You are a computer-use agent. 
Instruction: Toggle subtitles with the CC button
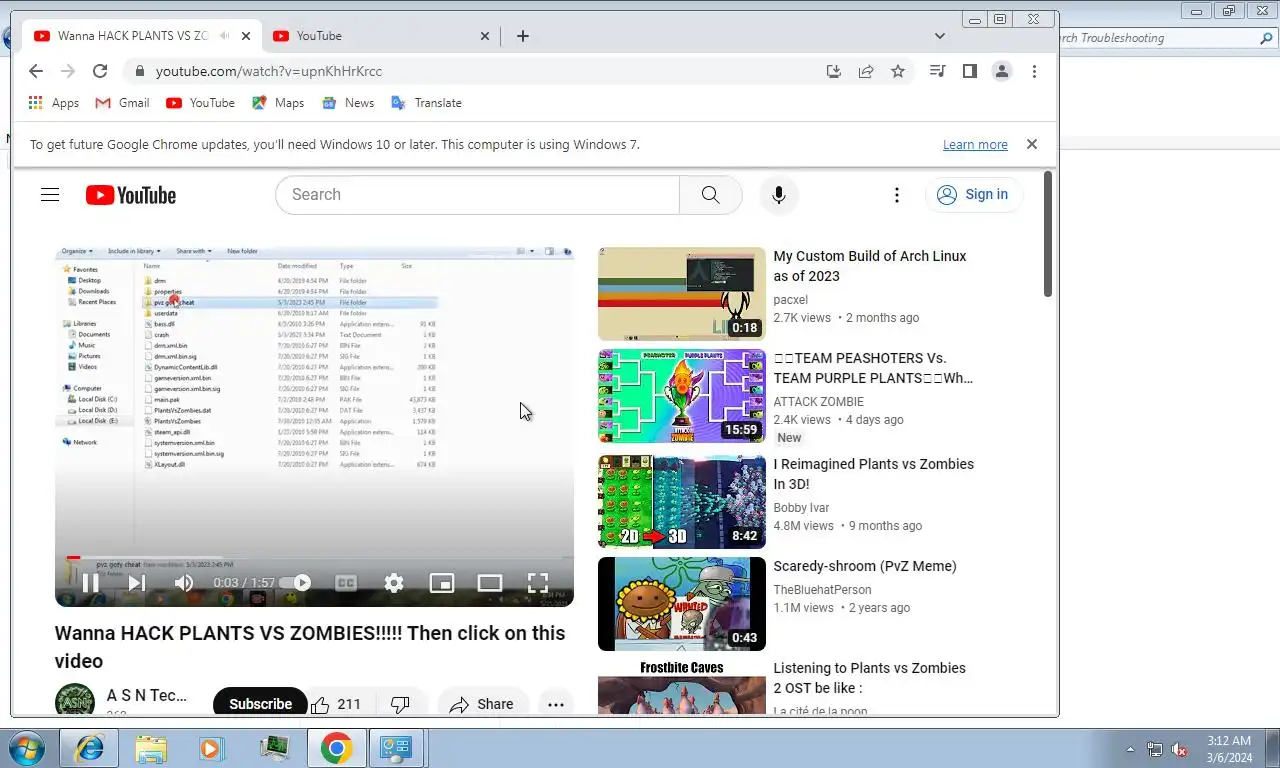coord(346,583)
